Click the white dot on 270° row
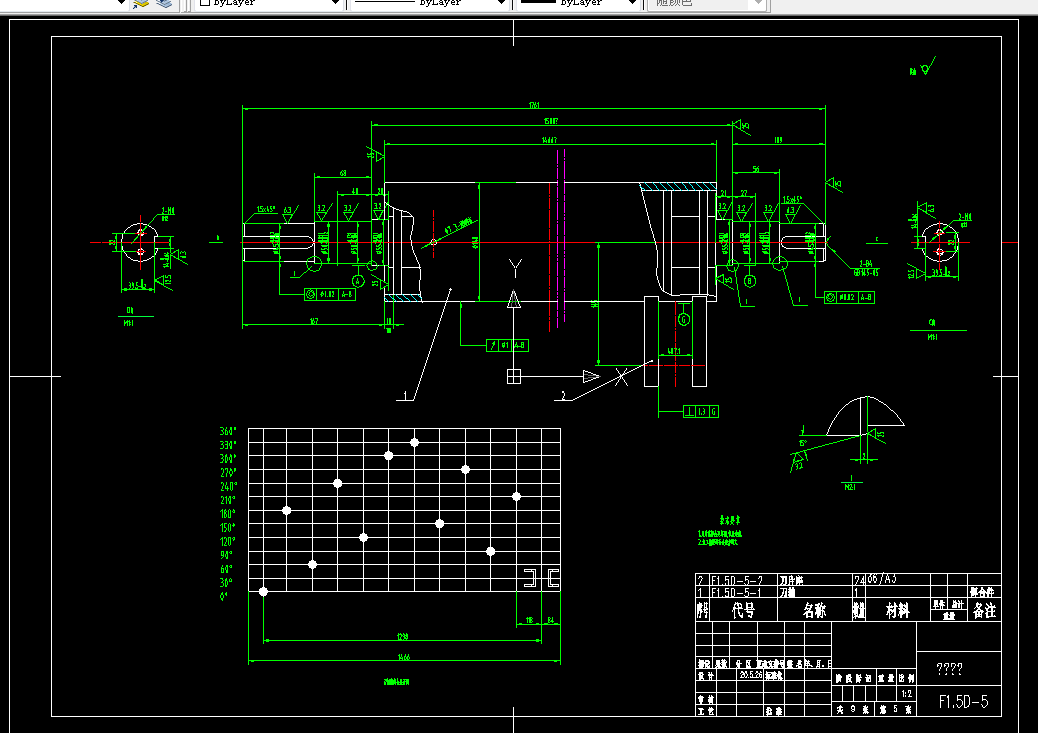This screenshot has height=733, width=1038. pos(465,469)
